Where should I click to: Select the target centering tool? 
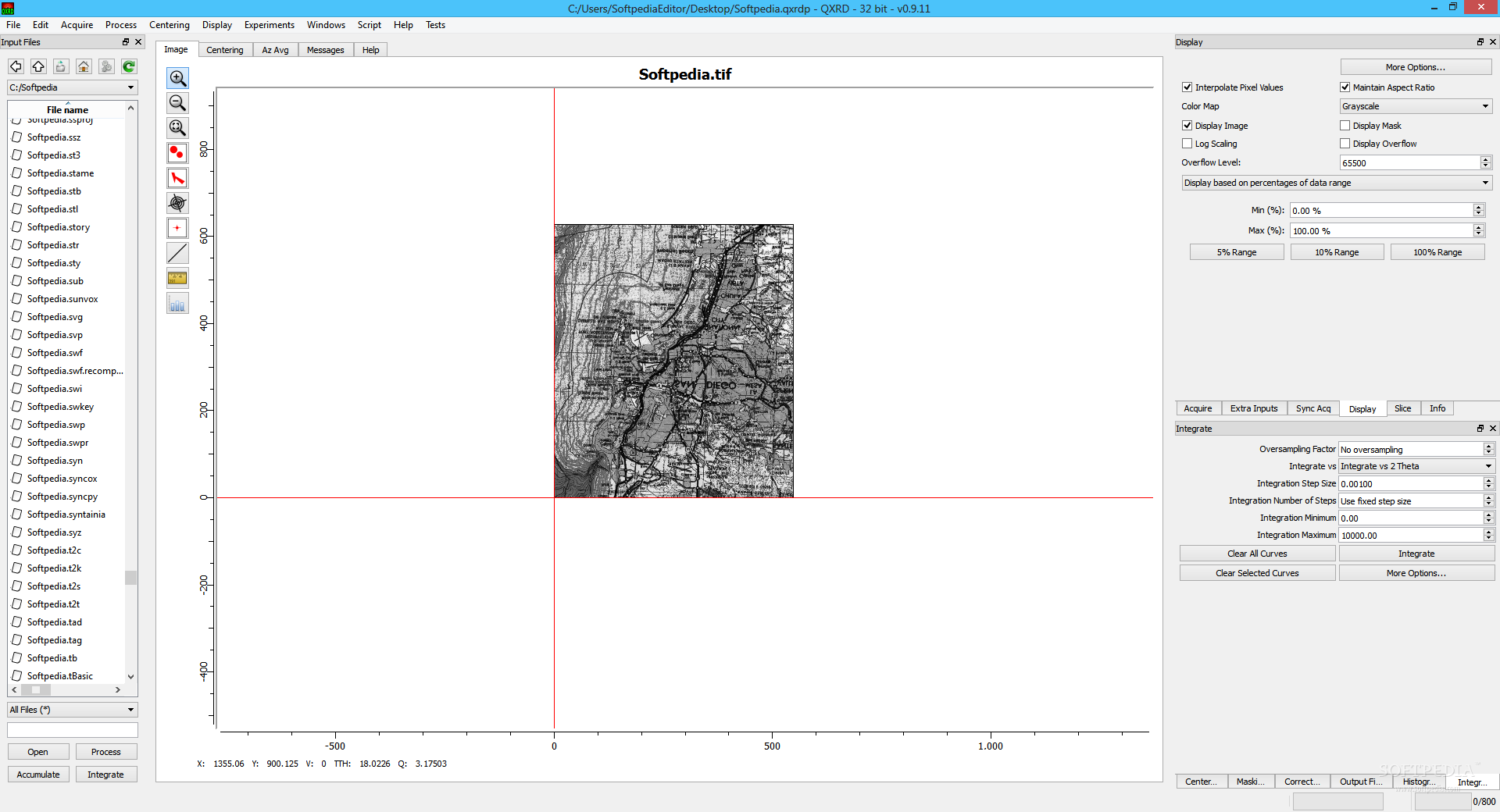177,203
